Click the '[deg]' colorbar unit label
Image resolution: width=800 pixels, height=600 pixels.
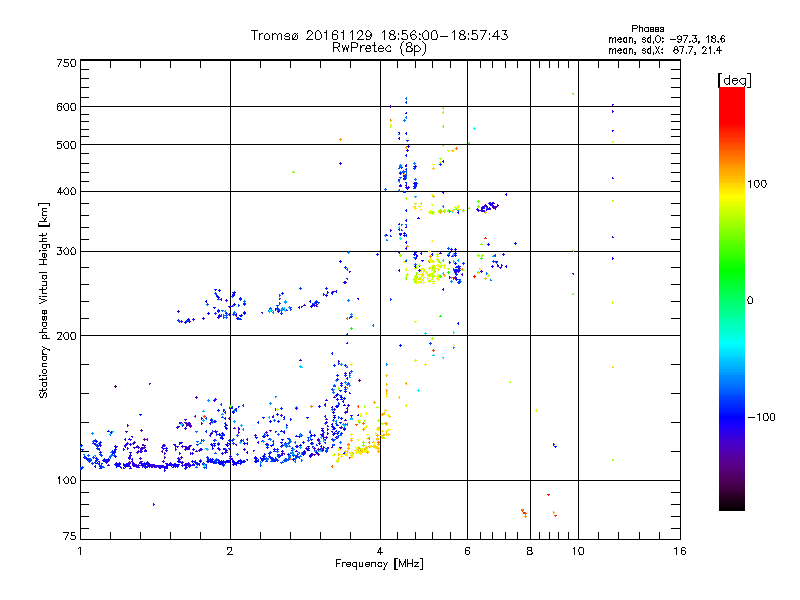point(734,80)
